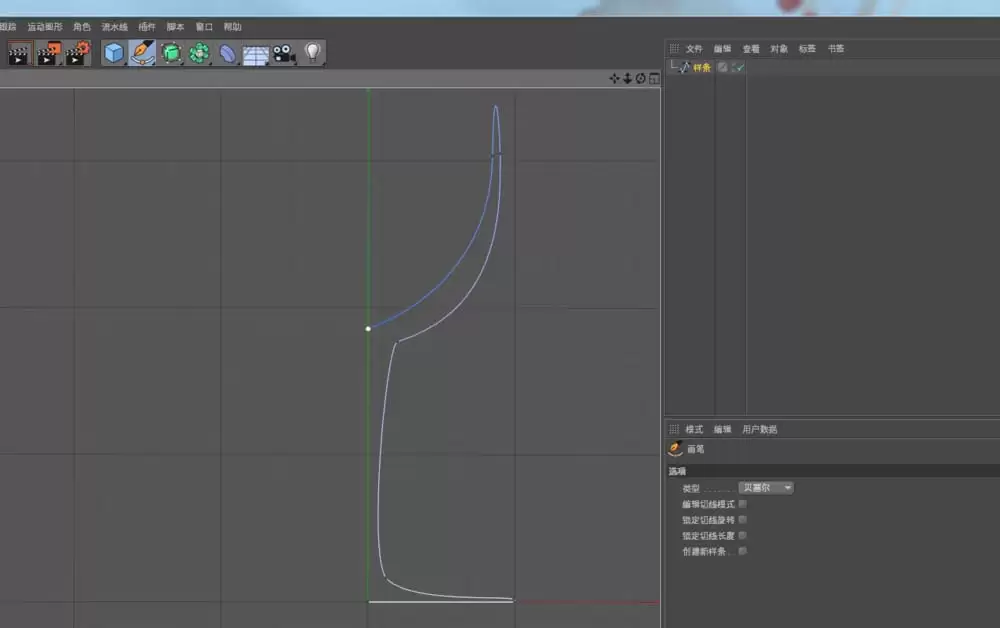Click the Render to Picture Viewer icon
Screen dimensions: 1000x628
pos(47,54)
